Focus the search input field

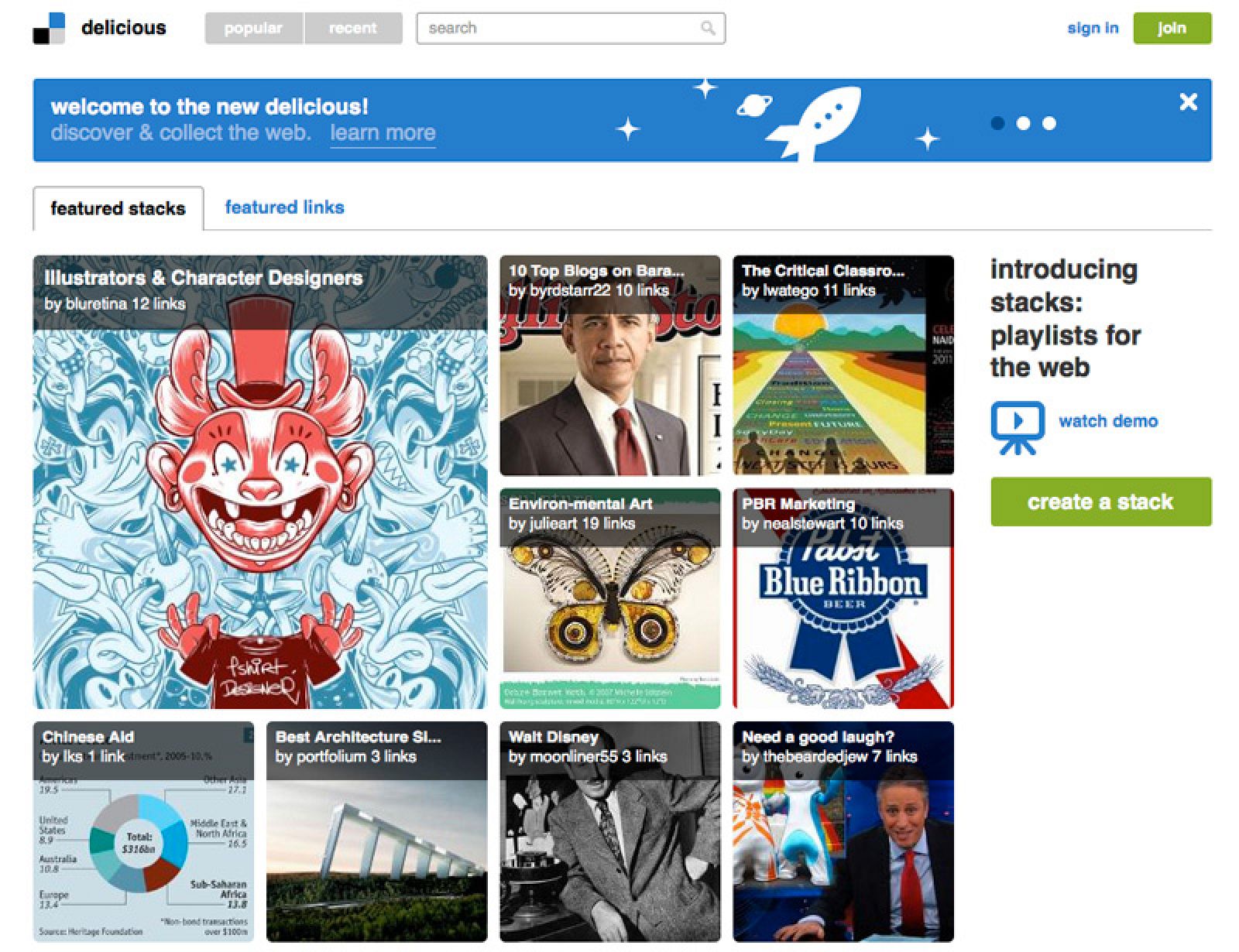(558, 29)
